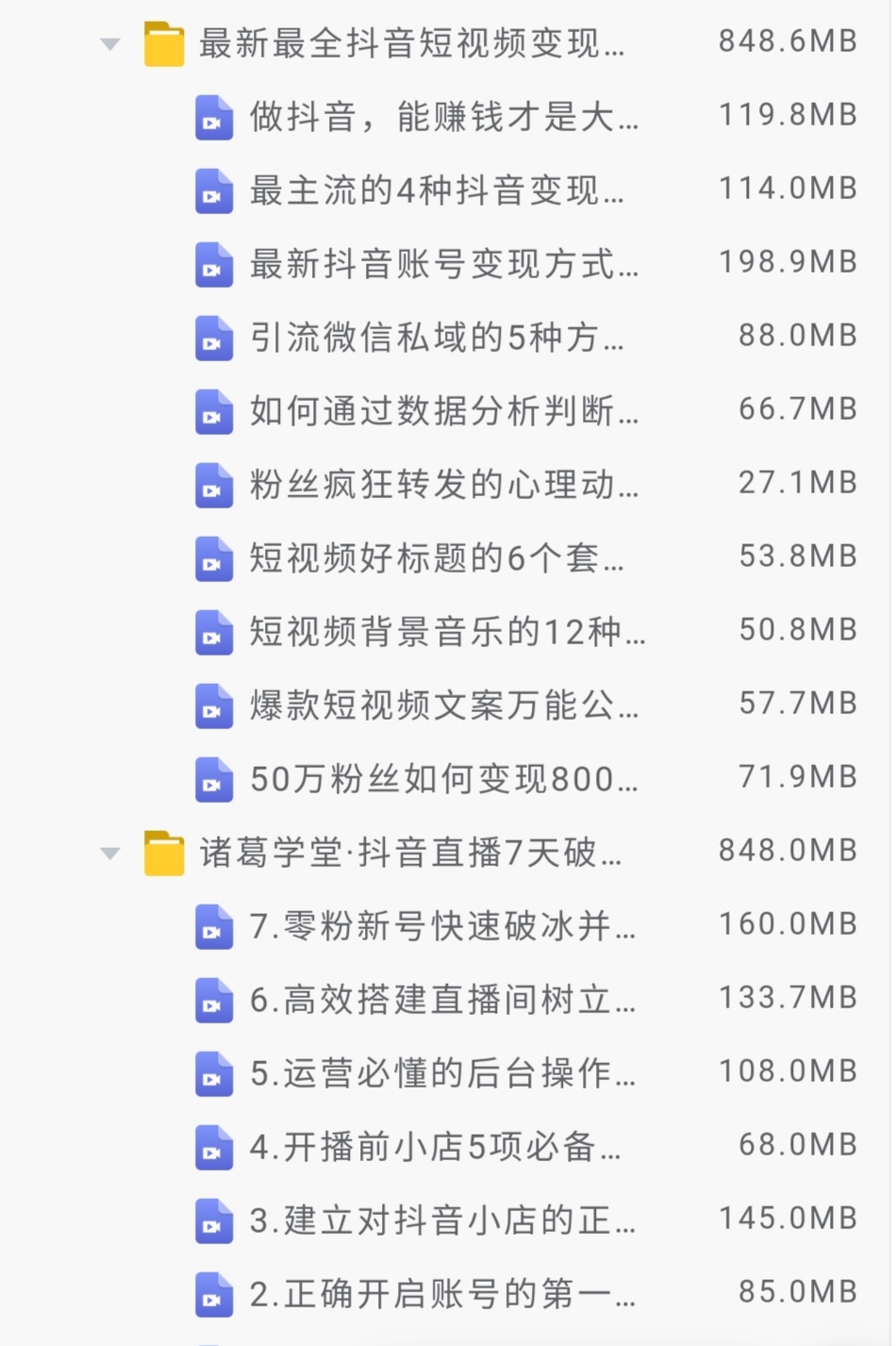
Task: Click the 85.0MB size of 2.正确开启账号的第一
Action: (798, 1292)
